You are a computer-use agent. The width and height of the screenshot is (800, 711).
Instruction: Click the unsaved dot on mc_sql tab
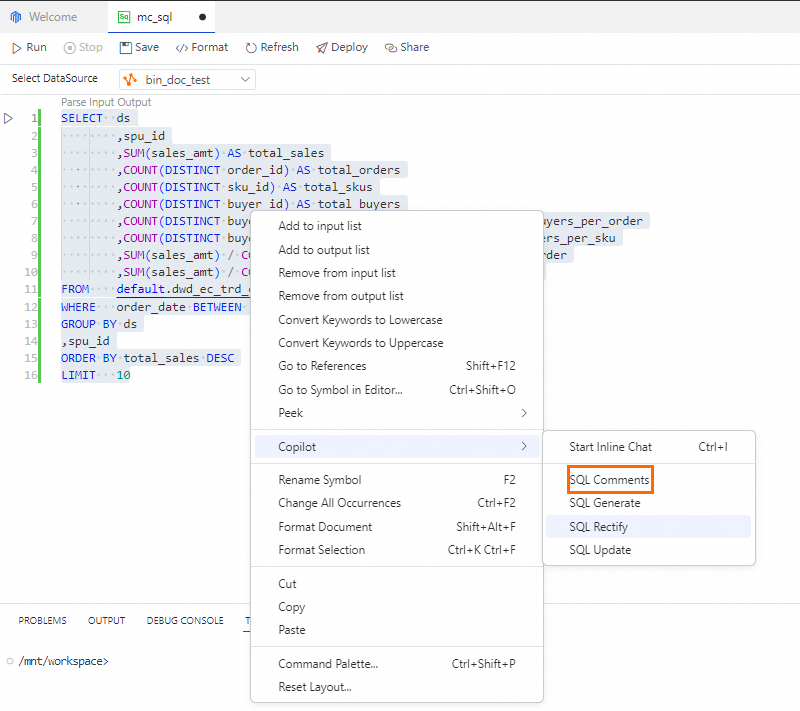pos(203,17)
